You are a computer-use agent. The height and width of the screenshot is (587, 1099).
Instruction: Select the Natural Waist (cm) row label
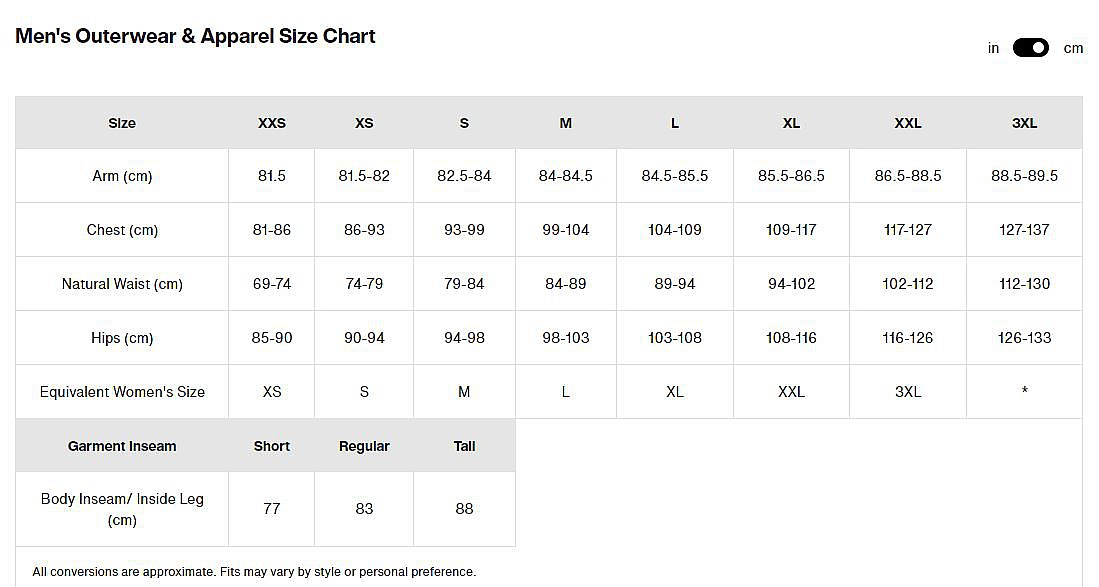click(x=122, y=284)
